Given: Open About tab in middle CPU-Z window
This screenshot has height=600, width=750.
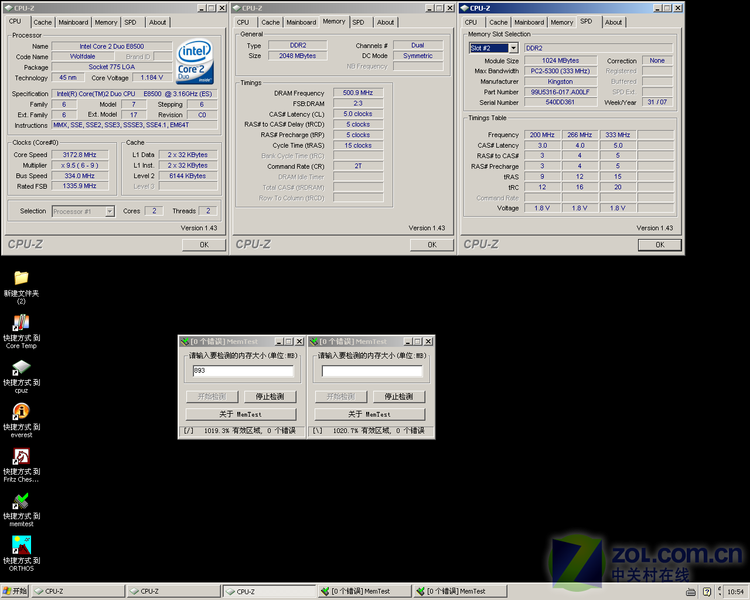Looking at the screenshot, I should (386, 22).
